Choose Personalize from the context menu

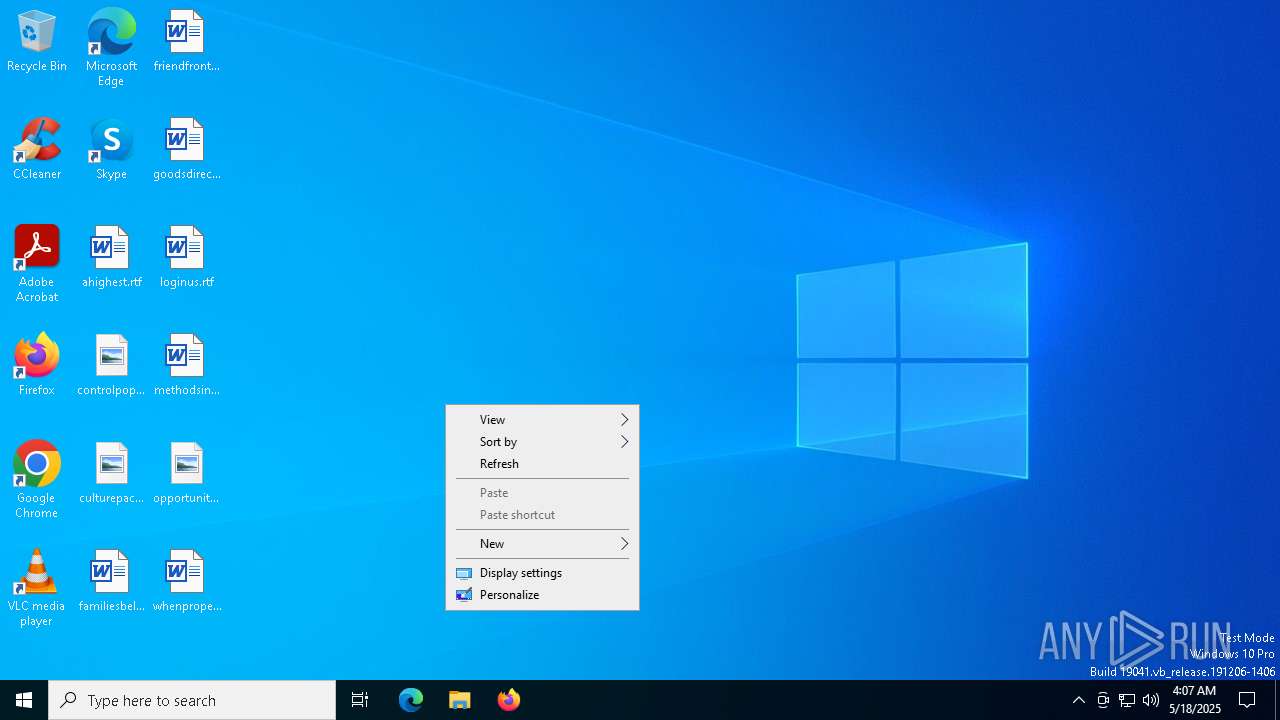(542, 595)
